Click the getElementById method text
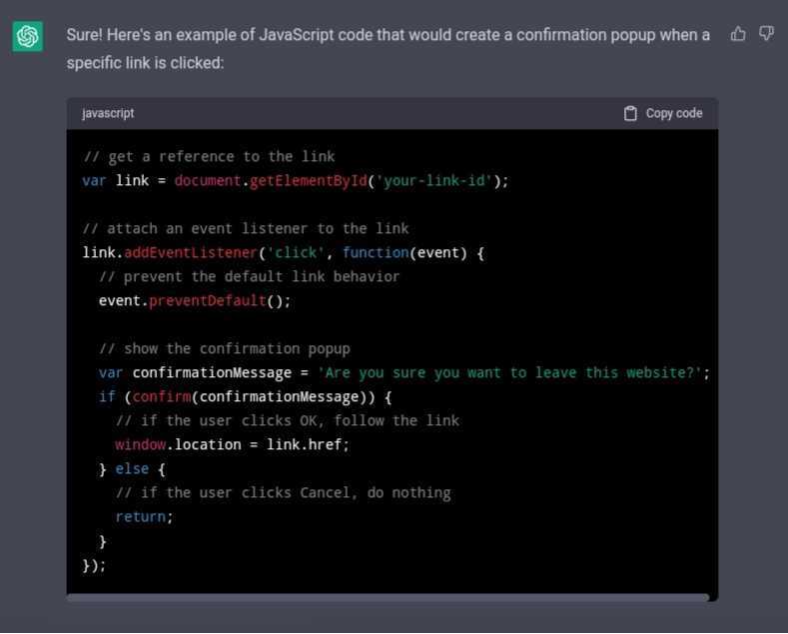 tap(309, 181)
